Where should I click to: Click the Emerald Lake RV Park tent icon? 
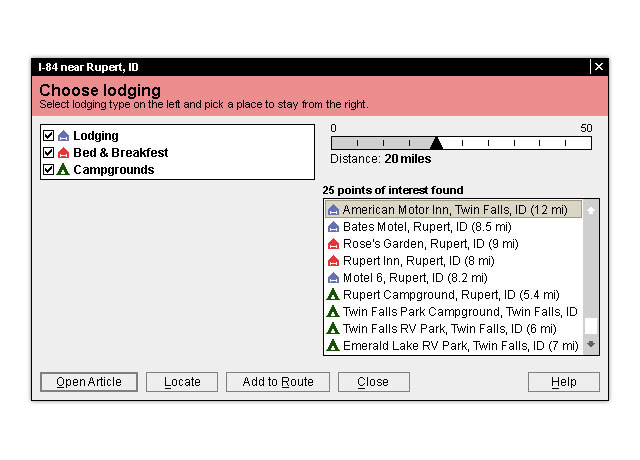click(x=334, y=346)
